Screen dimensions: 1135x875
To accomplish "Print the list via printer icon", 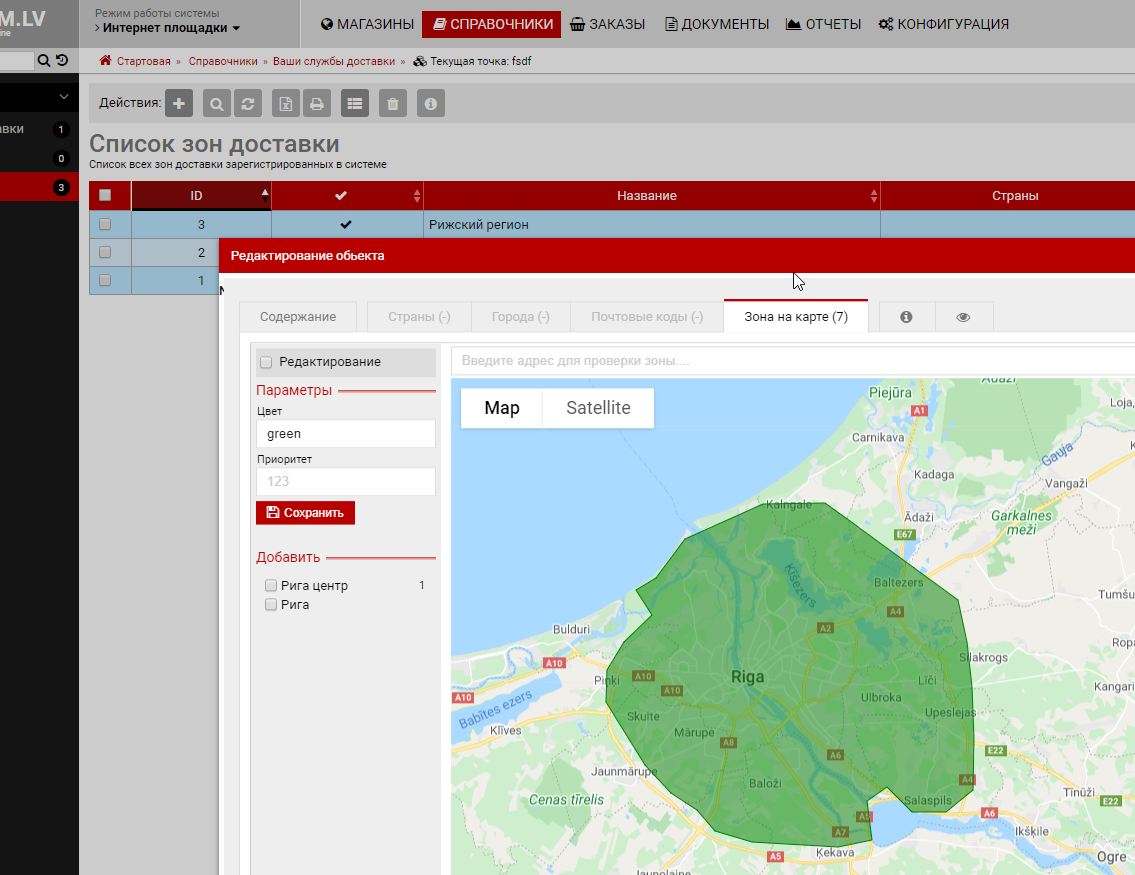I will [x=316, y=103].
